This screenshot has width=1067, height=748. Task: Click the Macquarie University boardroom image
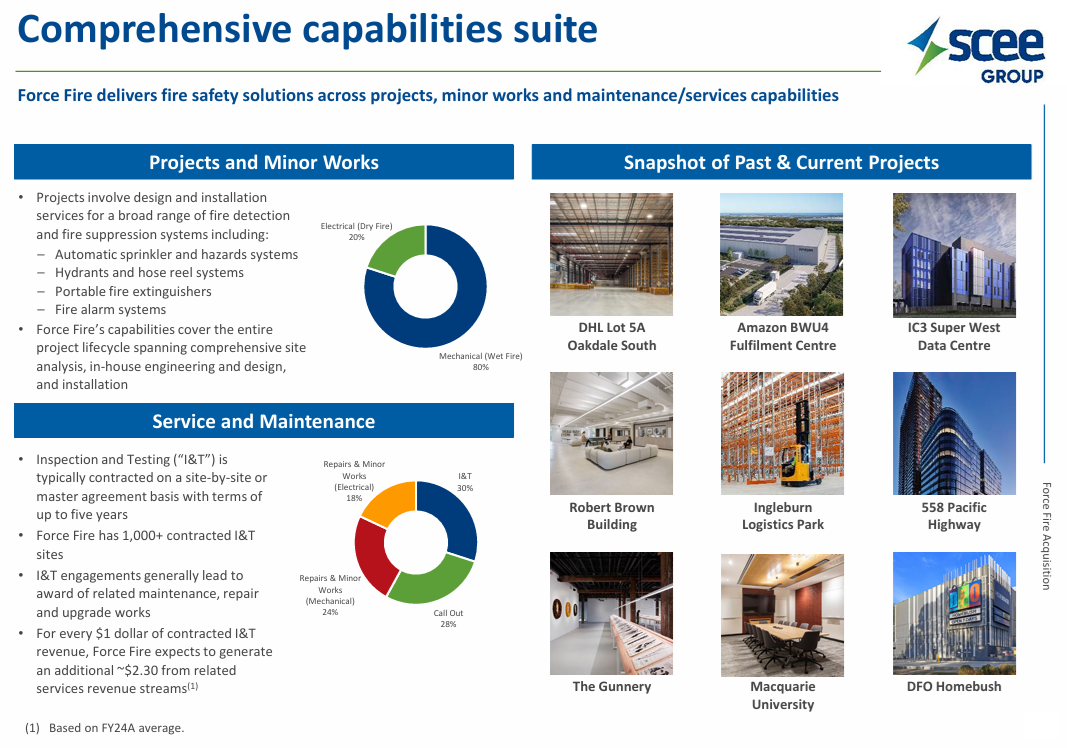click(x=781, y=613)
